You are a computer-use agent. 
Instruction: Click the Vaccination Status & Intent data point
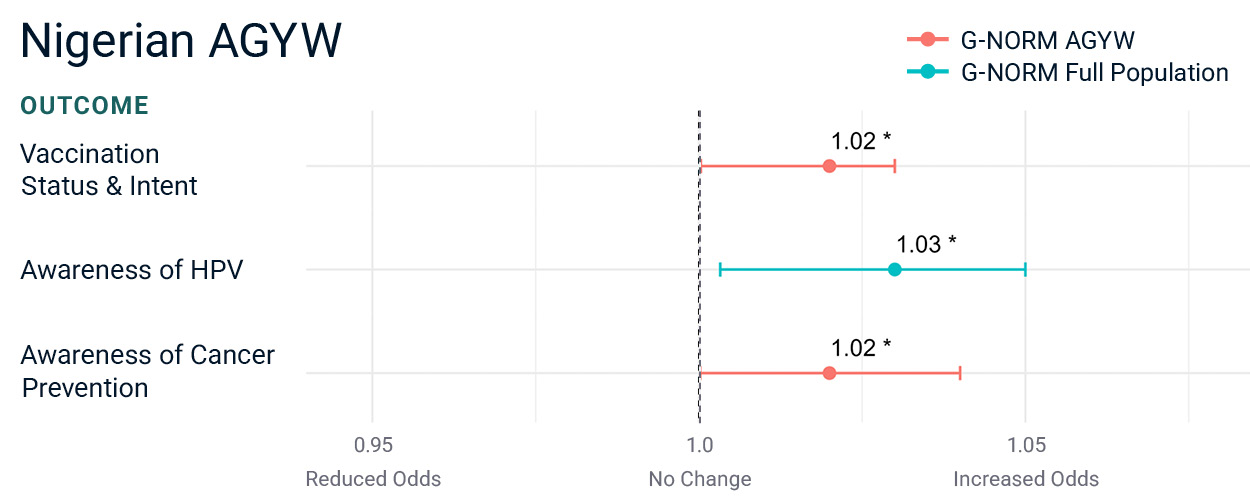pos(829,166)
